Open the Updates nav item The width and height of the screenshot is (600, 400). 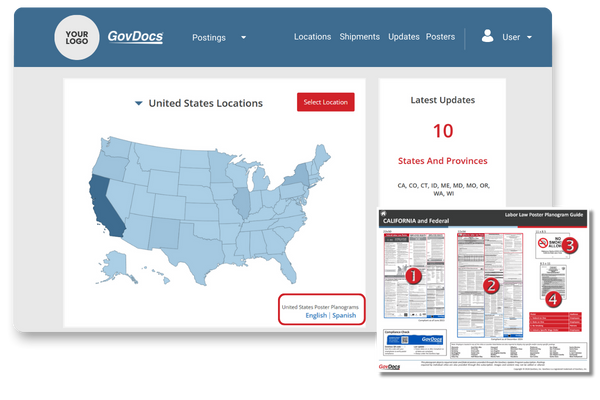click(404, 37)
